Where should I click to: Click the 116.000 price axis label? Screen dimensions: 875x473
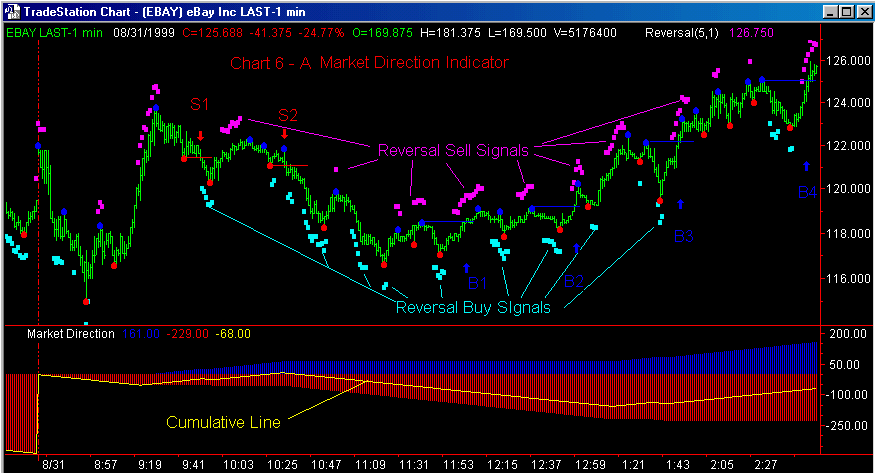pyautogui.click(x=848, y=278)
